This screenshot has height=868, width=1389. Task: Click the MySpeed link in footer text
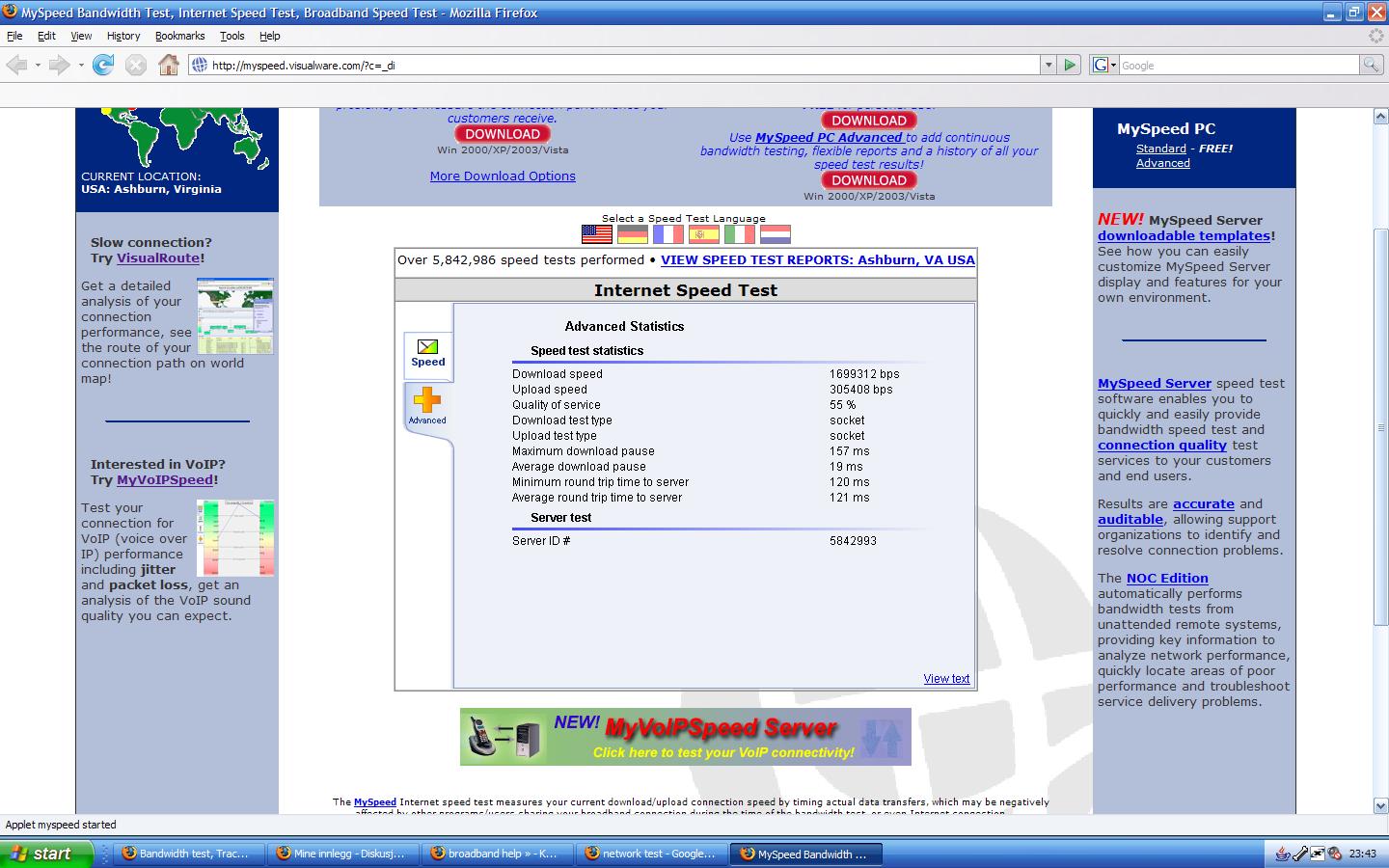pos(375,801)
